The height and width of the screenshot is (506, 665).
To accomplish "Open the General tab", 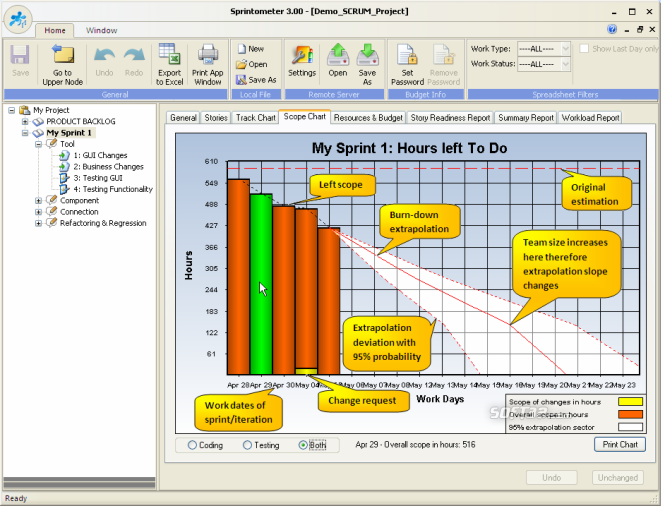I will [183, 118].
